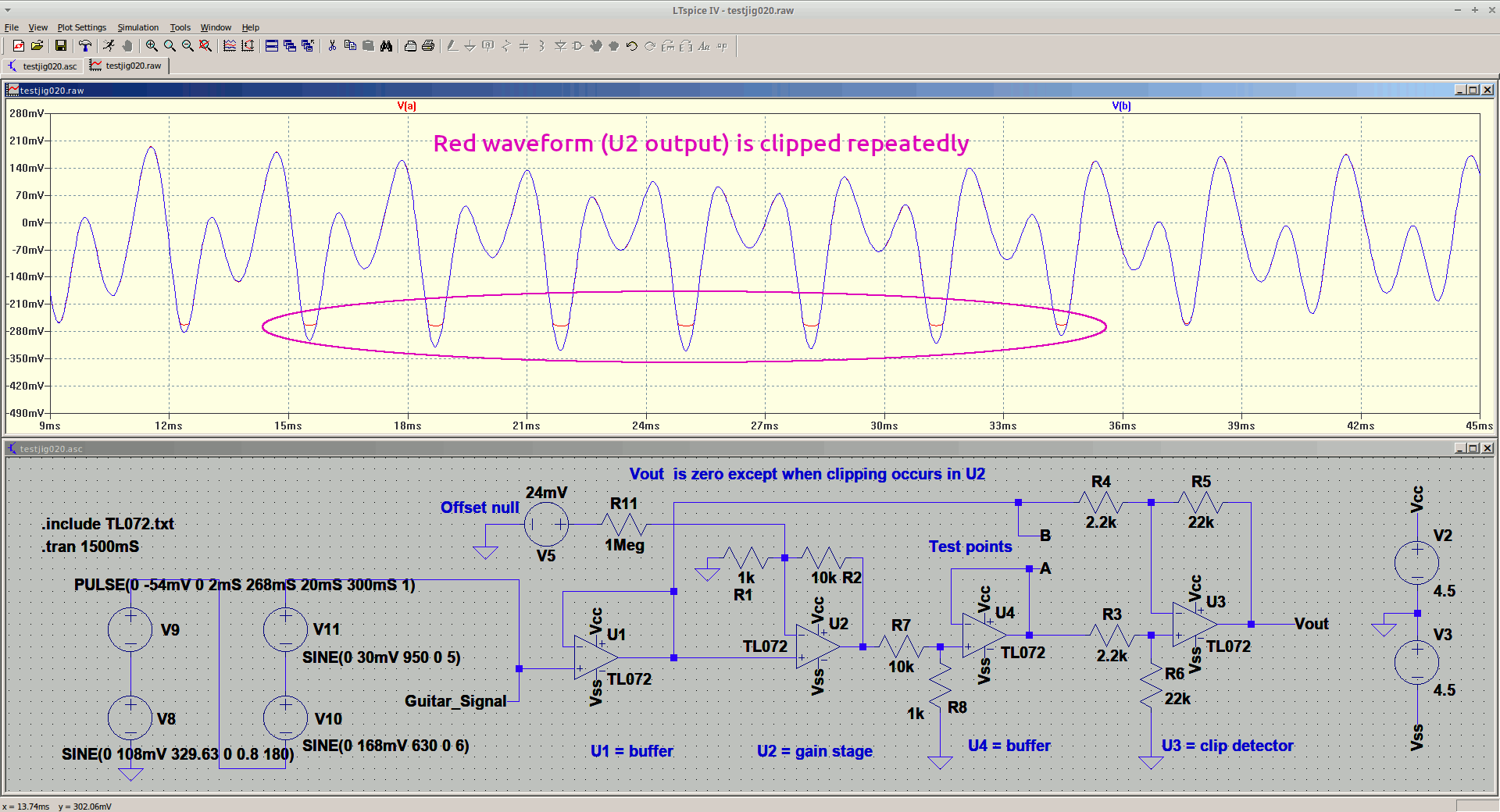Select the Place Component gate icon
1500x812 pixels.
coord(578,46)
